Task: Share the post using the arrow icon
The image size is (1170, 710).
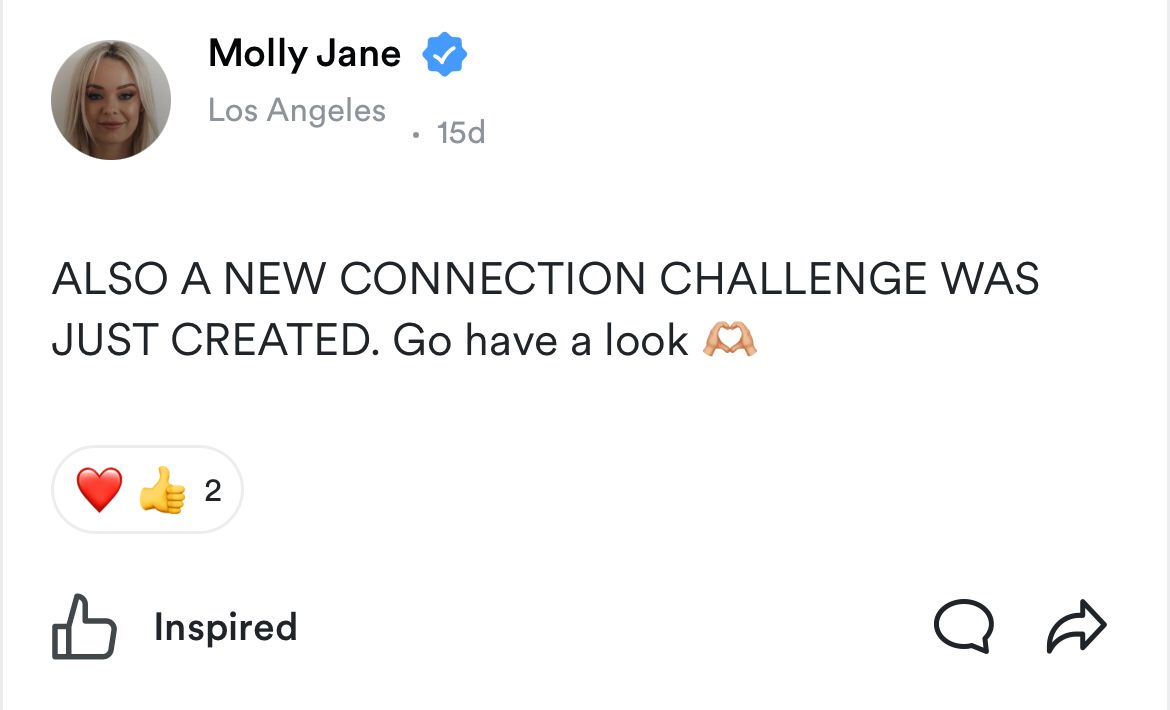Action: click(1076, 626)
